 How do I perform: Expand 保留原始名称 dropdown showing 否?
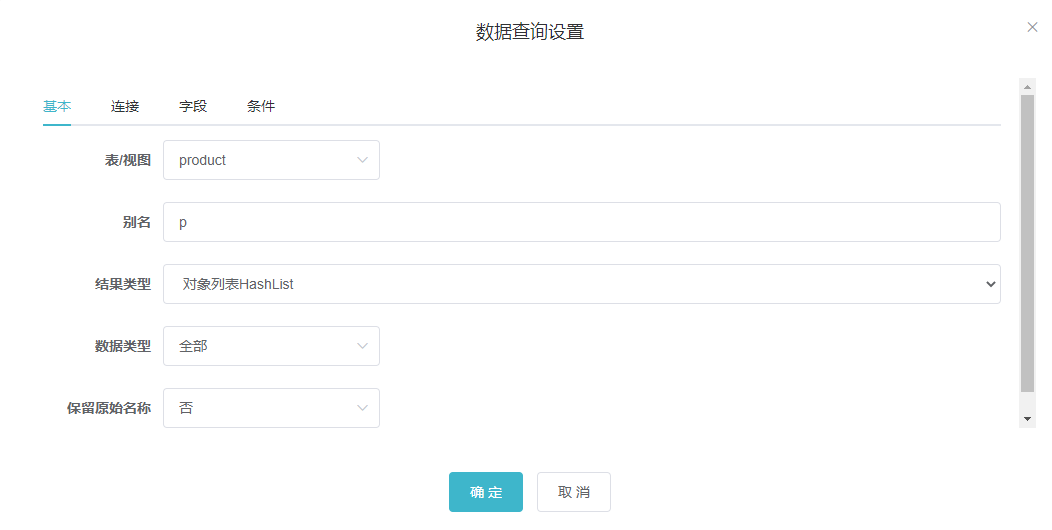tap(271, 408)
